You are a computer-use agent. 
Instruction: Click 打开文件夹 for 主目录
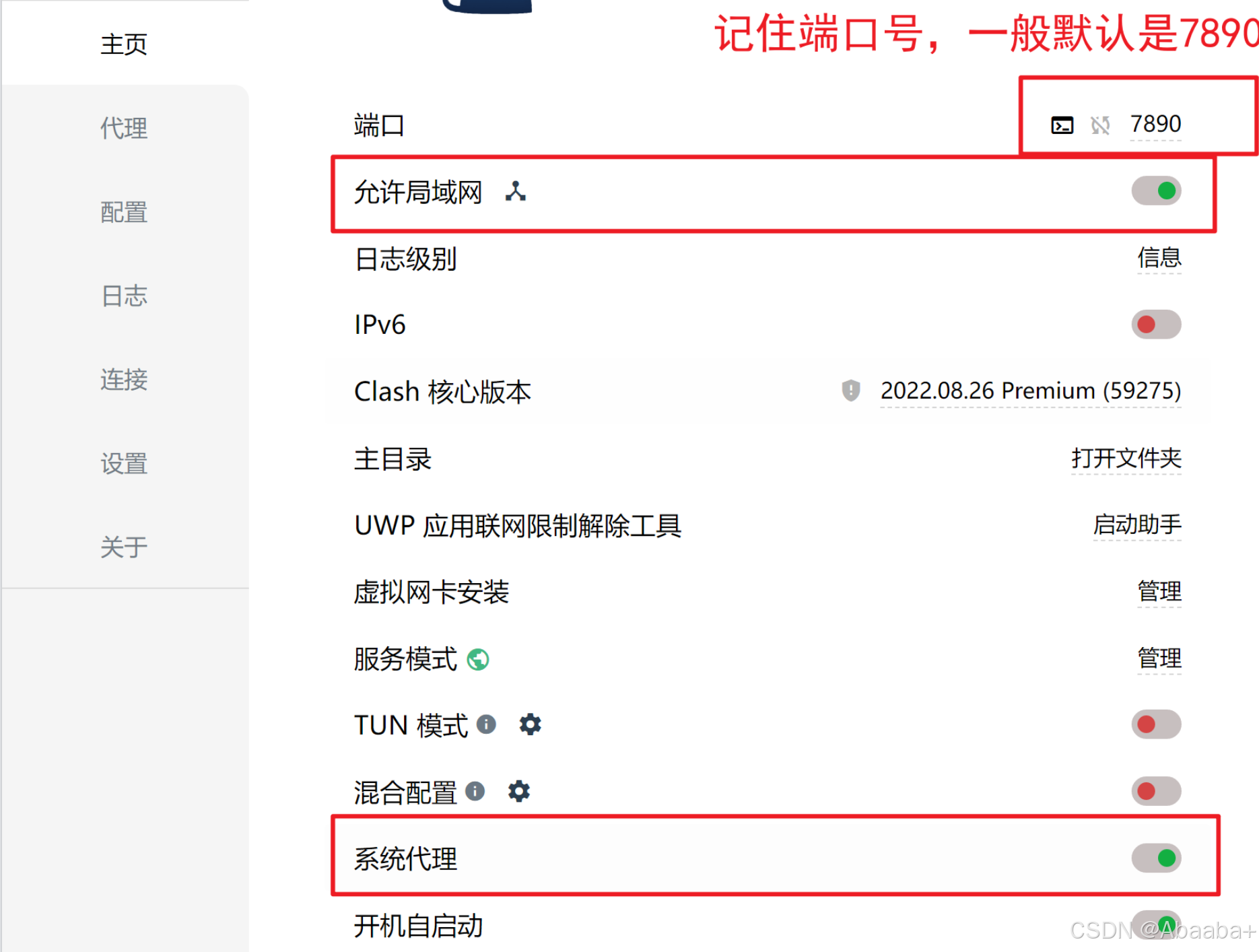1126,458
